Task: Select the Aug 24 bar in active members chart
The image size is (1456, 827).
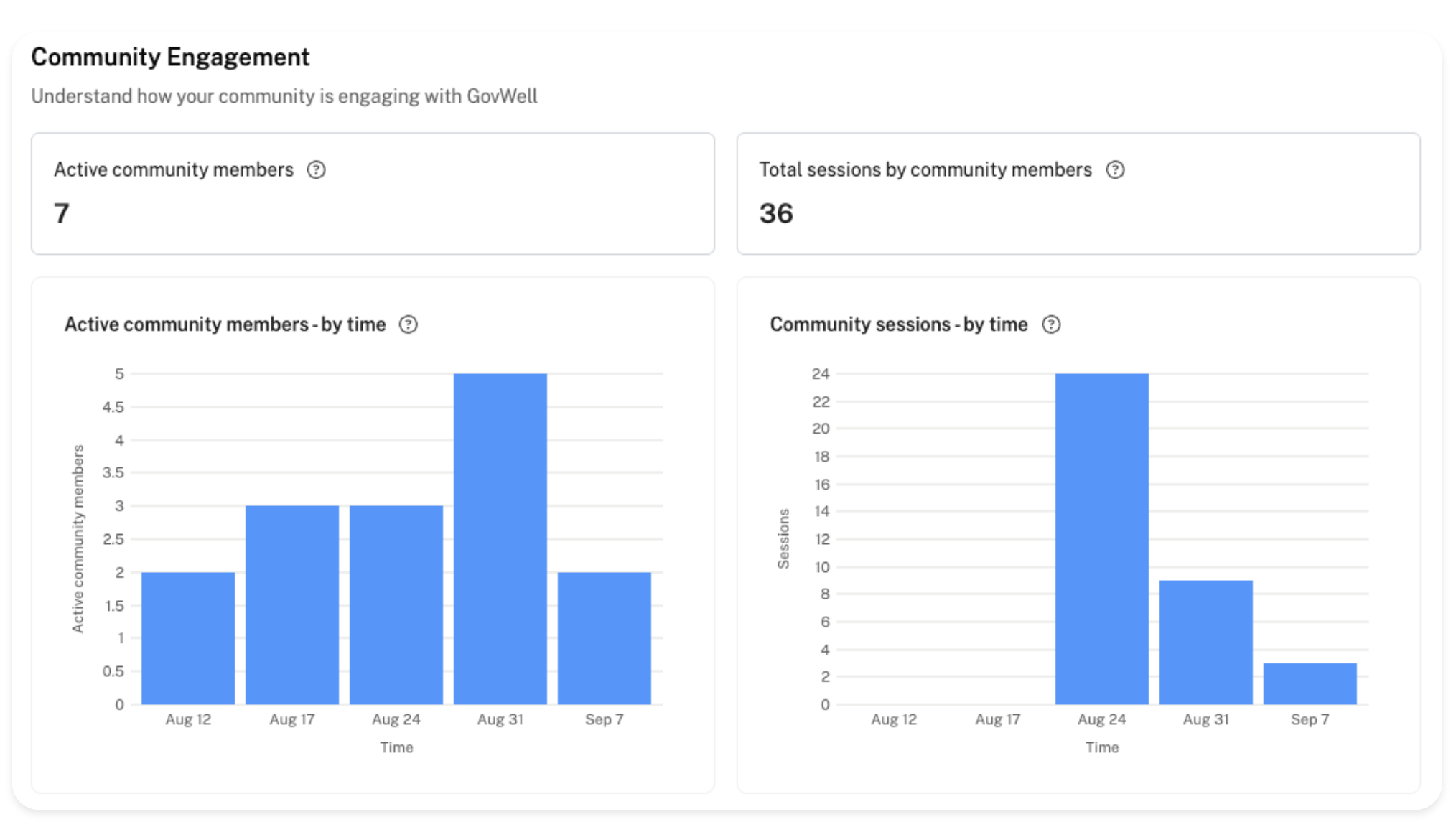Action: (396, 604)
